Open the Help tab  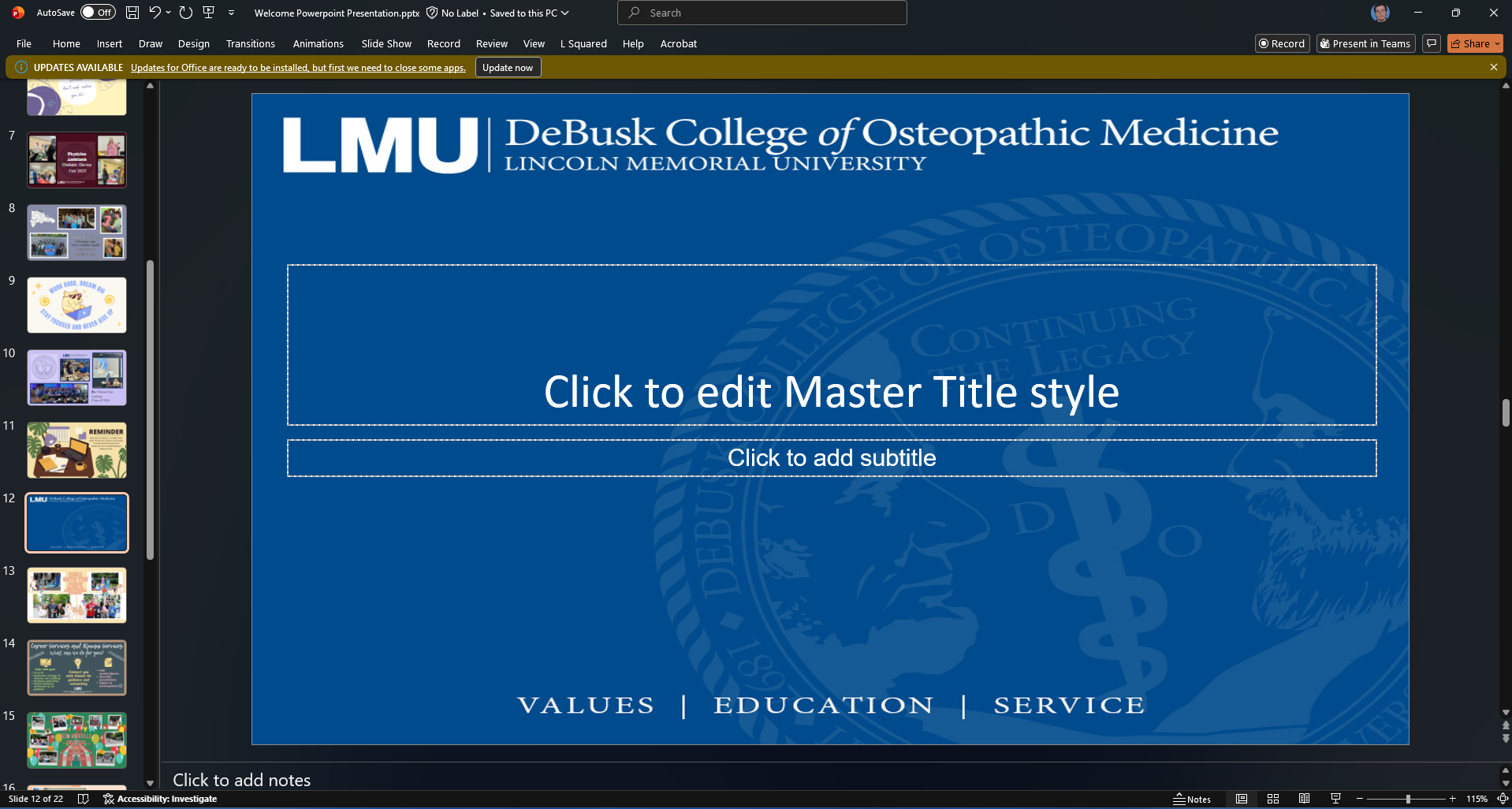click(633, 43)
